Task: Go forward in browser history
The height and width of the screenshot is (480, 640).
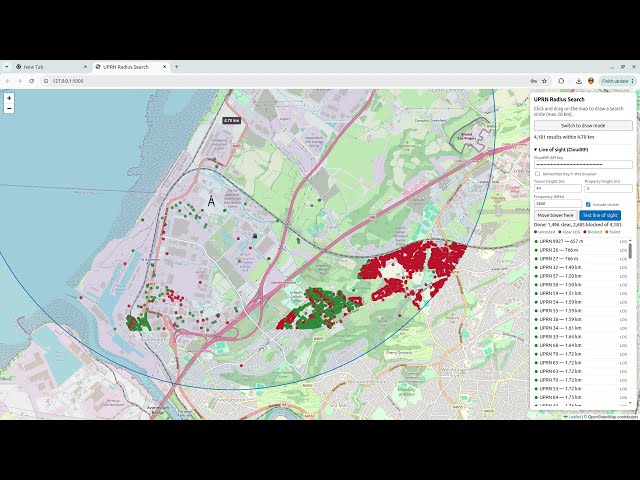Action: tap(20, 81)
